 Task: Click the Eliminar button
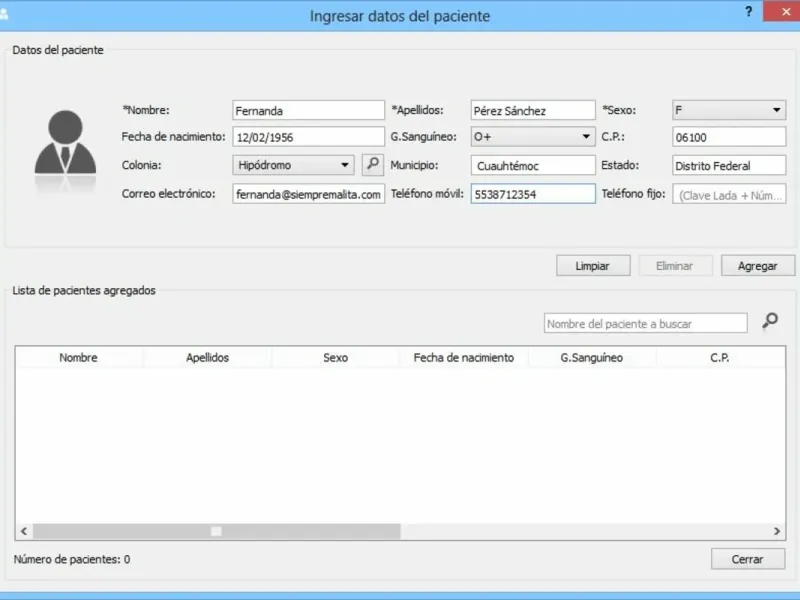pos(676,265)
